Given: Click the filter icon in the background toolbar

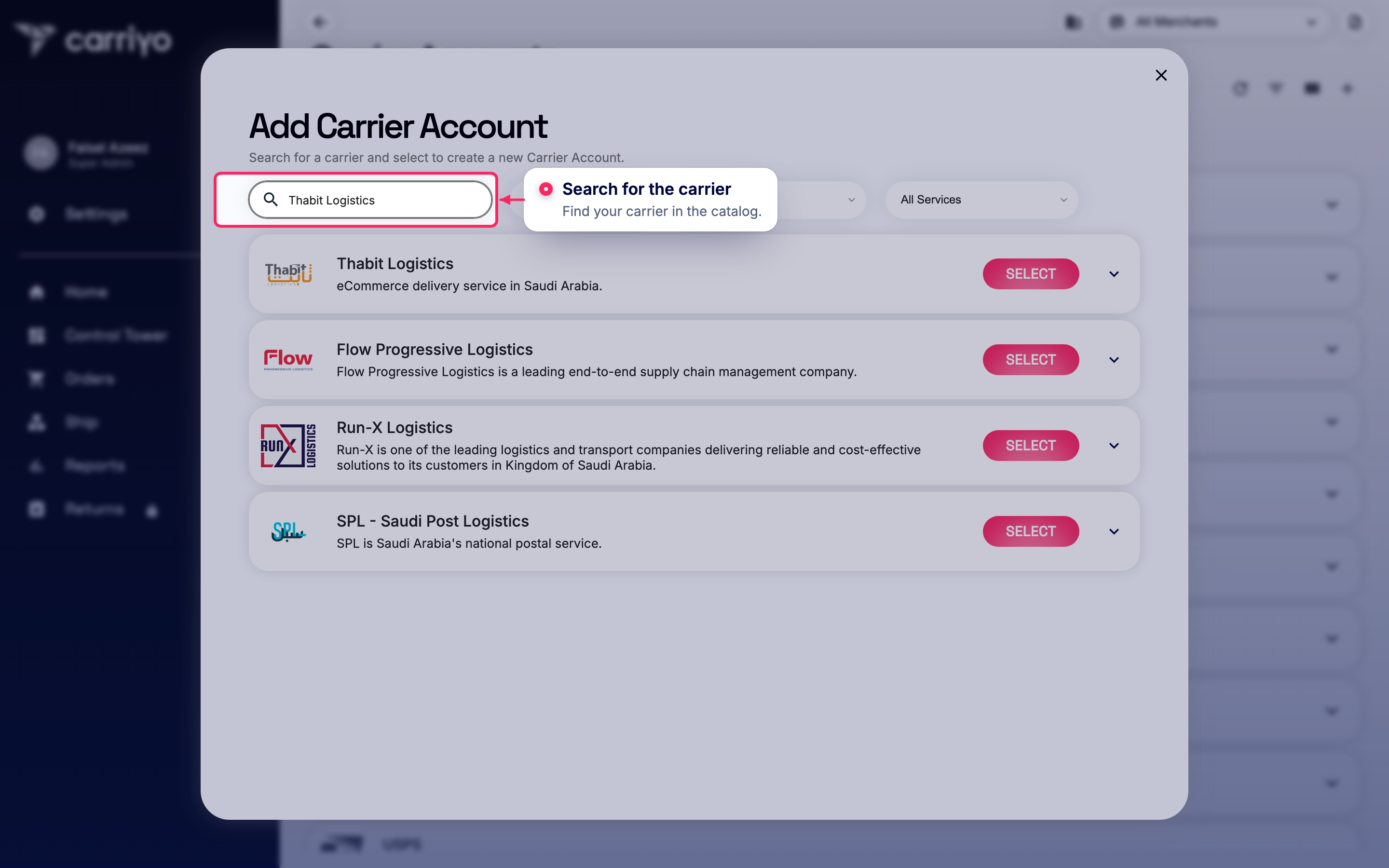Looking at the screenshot, I should click(x=1276, y=88).
